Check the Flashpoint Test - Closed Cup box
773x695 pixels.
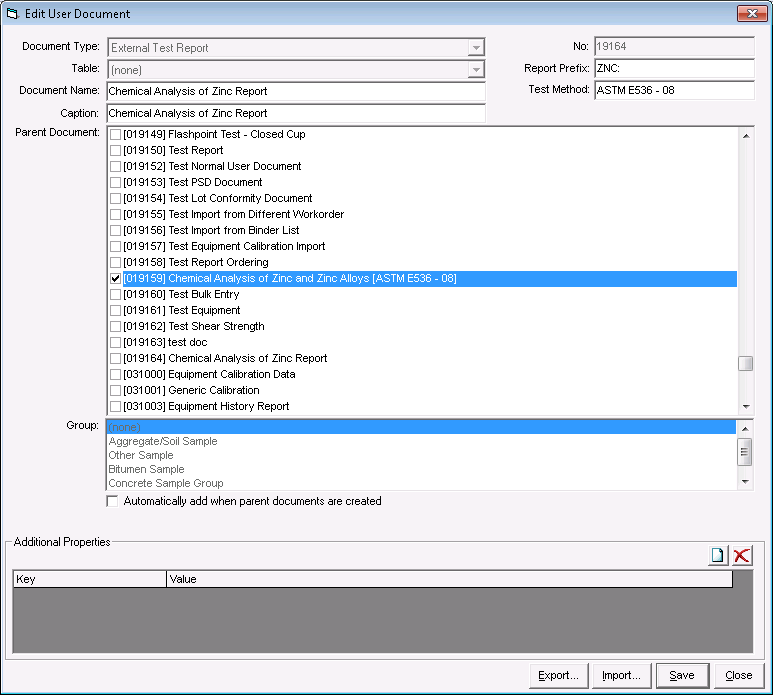click(115, 134)
